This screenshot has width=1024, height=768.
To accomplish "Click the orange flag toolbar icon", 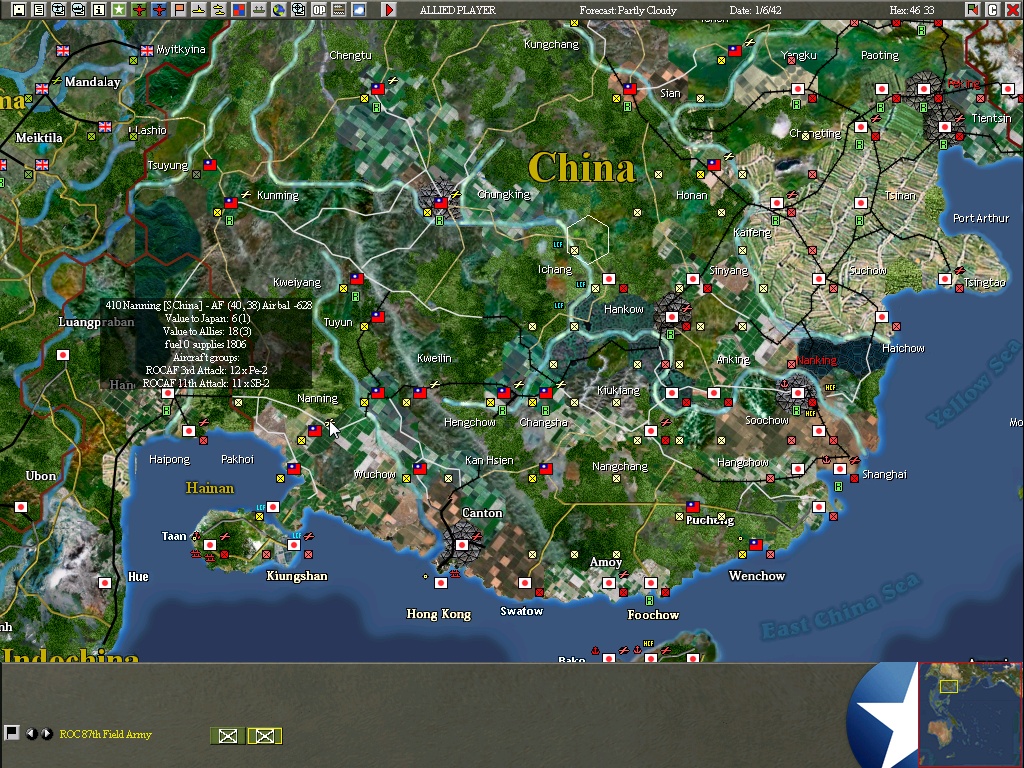I will (x=179, y=9).
